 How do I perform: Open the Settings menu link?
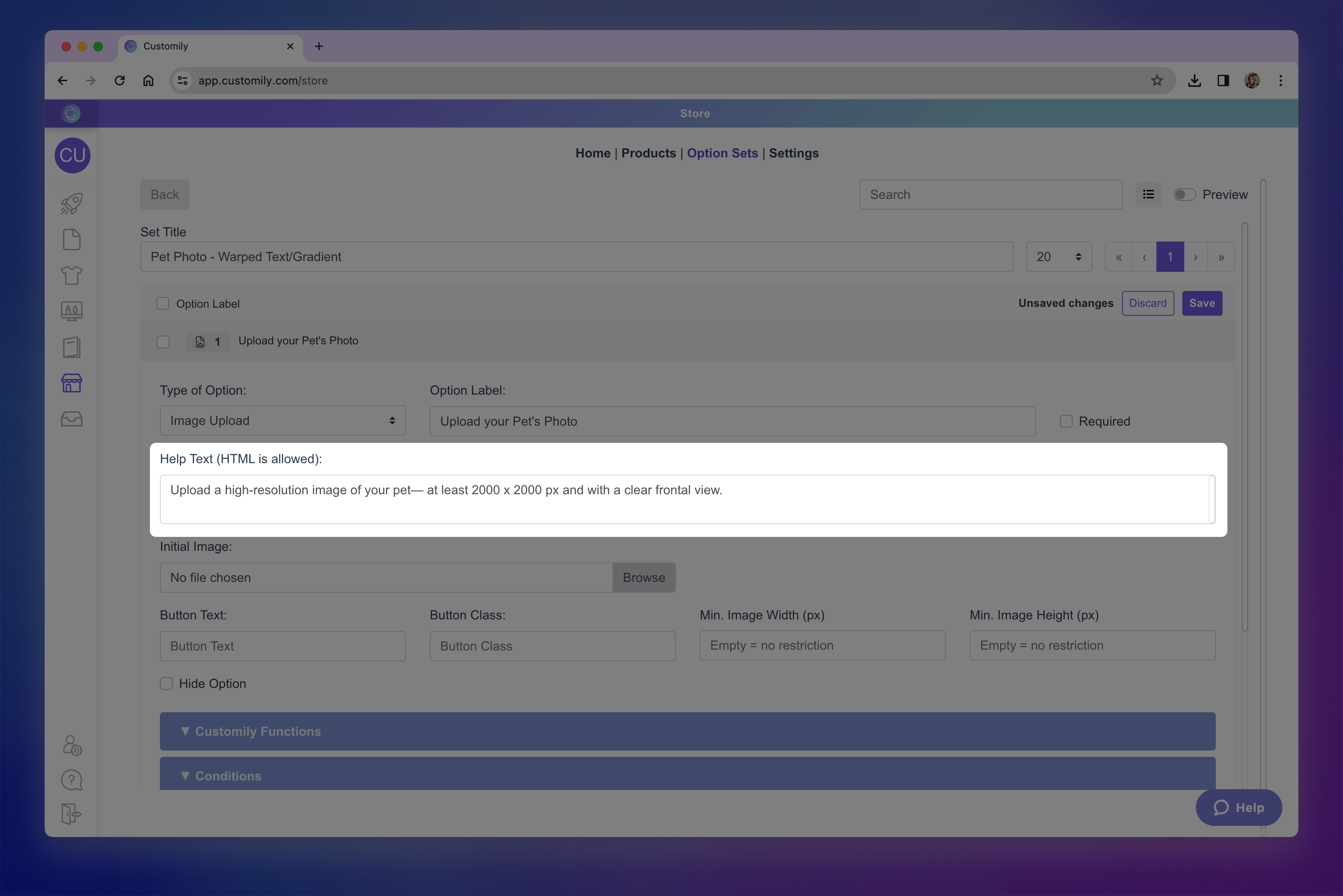pos(794,153)
